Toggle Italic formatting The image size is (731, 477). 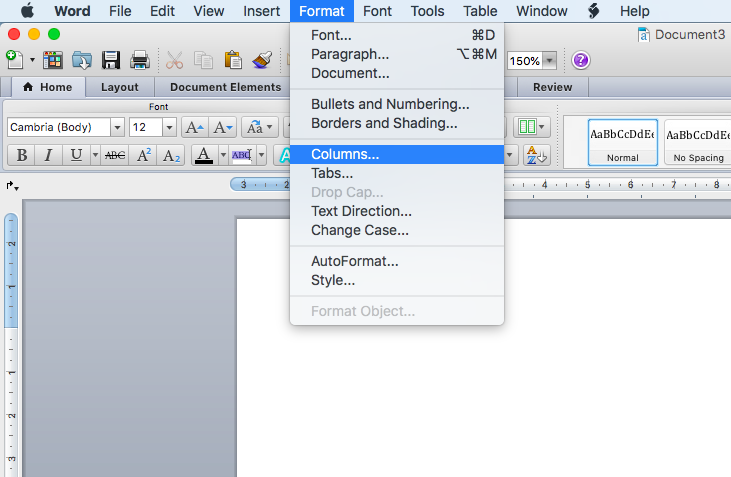tap(48, 155)
